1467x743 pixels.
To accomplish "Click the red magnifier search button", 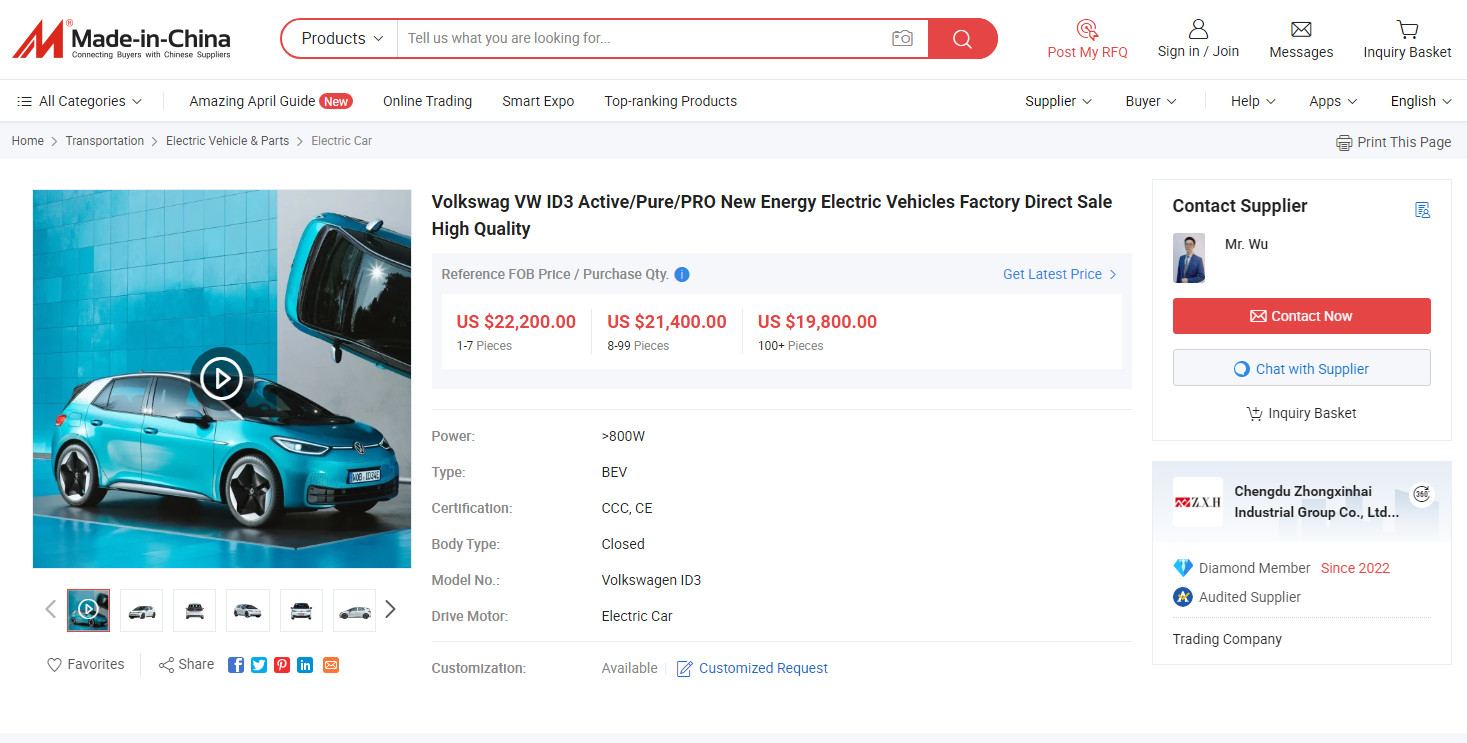I will tap(962, 38).
